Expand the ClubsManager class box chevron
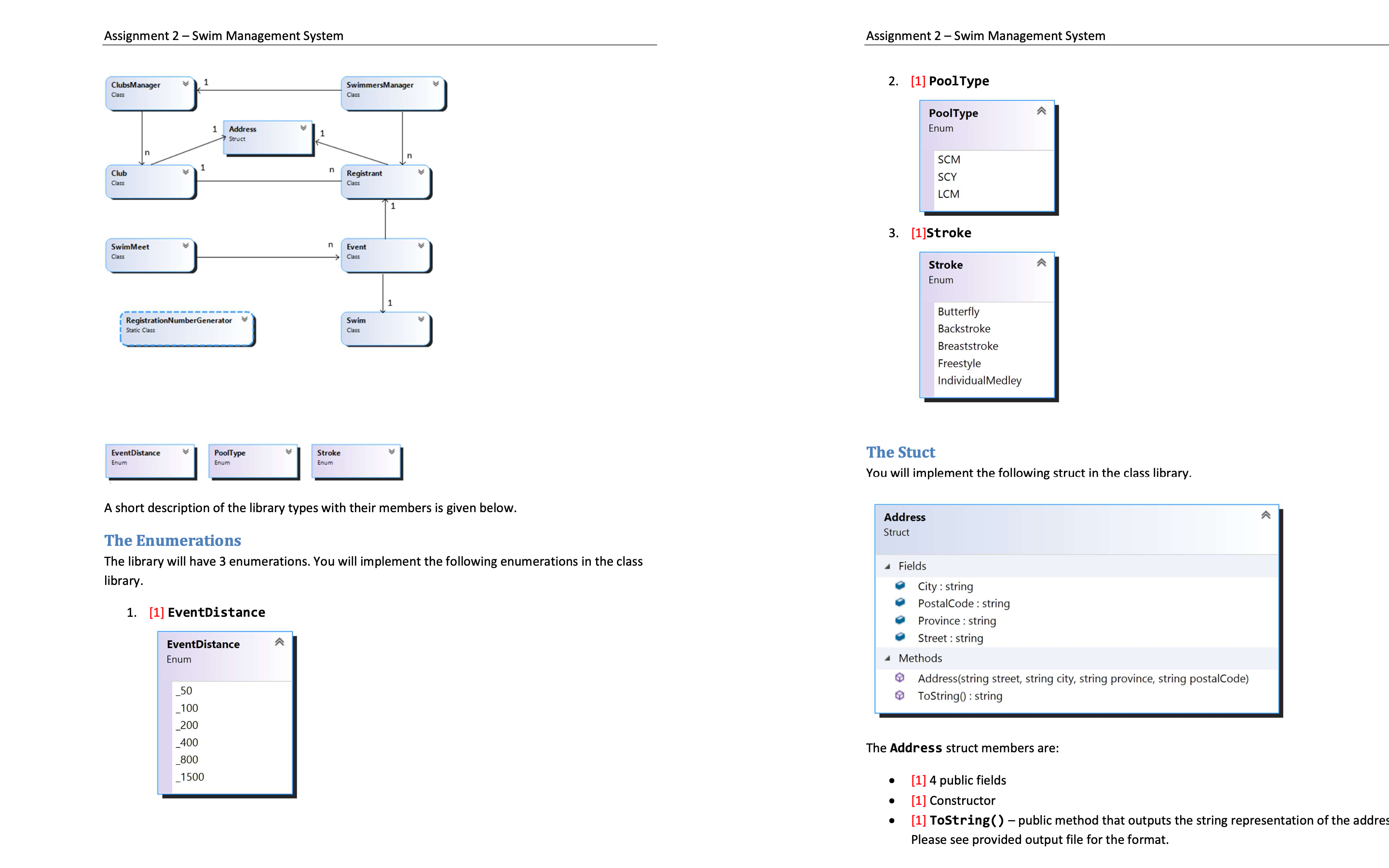The width and height of the screenshot is (1389, 868). (185, 84)
